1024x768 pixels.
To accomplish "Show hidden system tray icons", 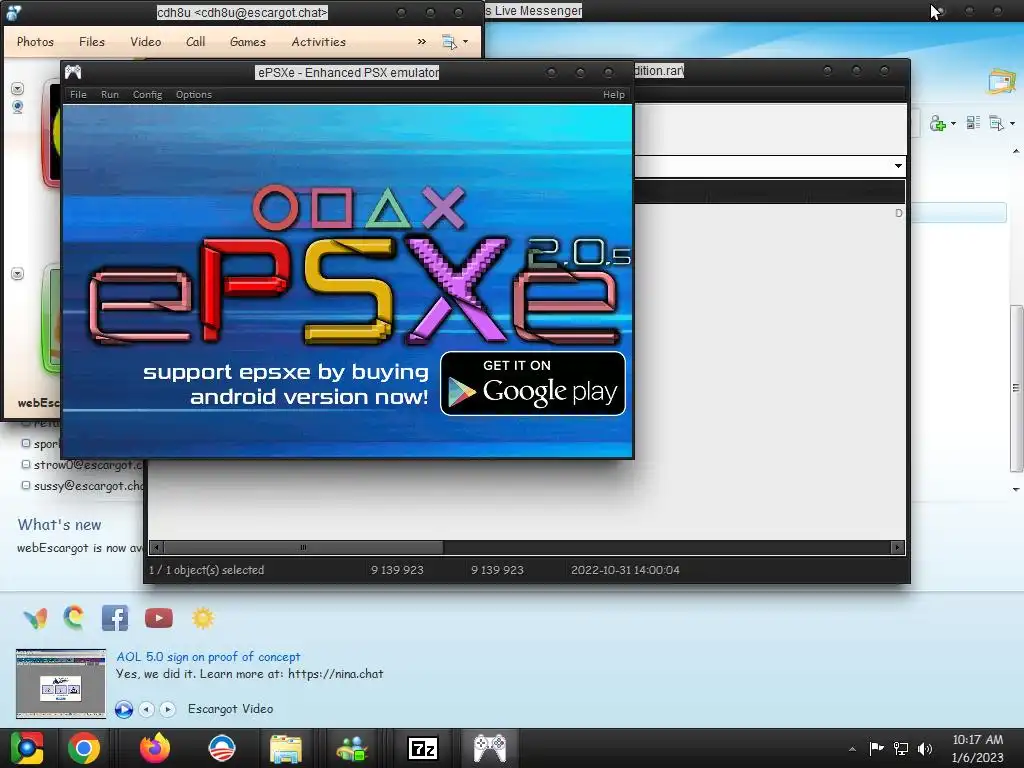I will 852,749.
